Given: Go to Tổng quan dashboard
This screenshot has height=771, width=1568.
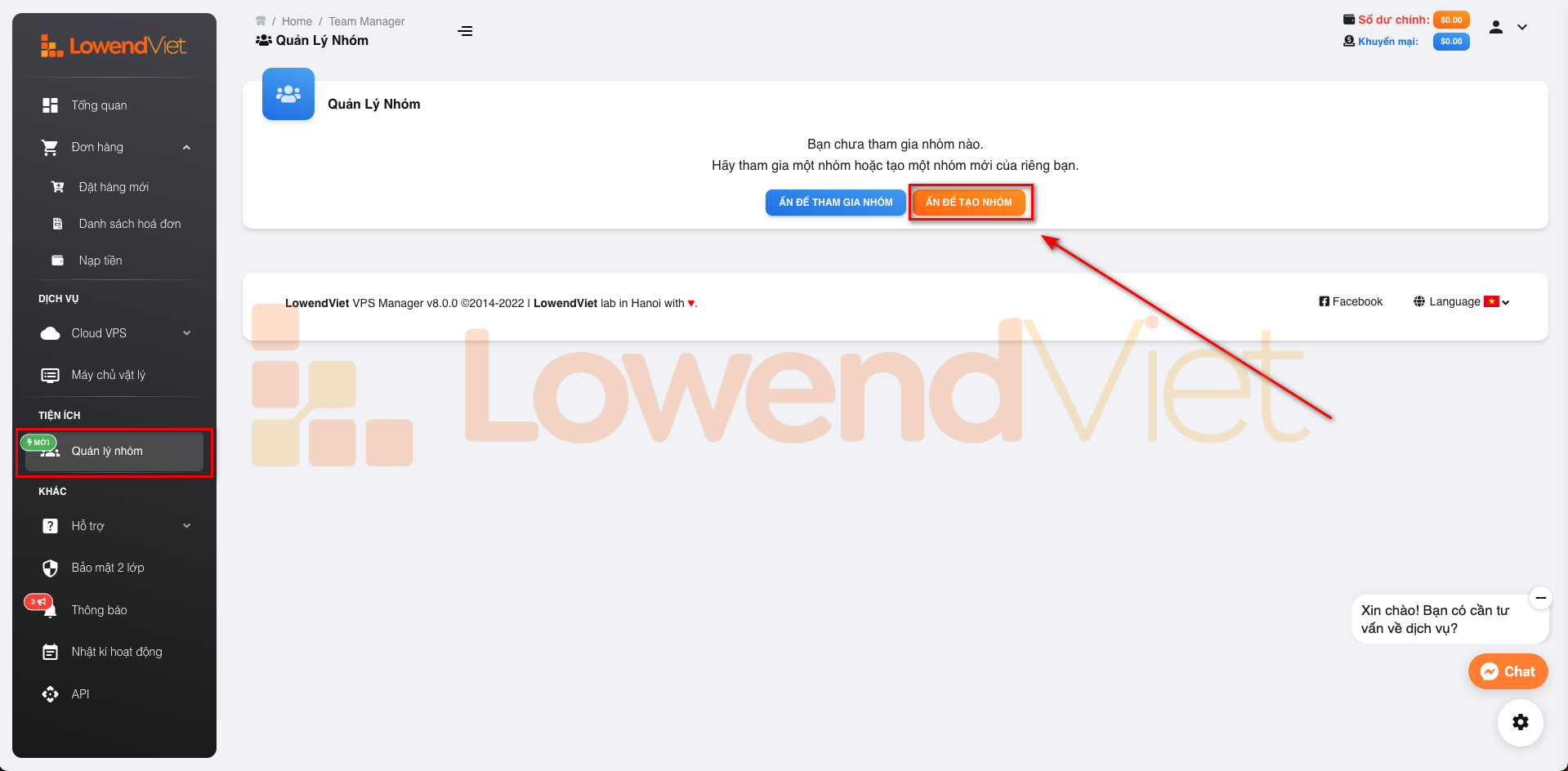Looking at the screenshot, I should (99, 105).
